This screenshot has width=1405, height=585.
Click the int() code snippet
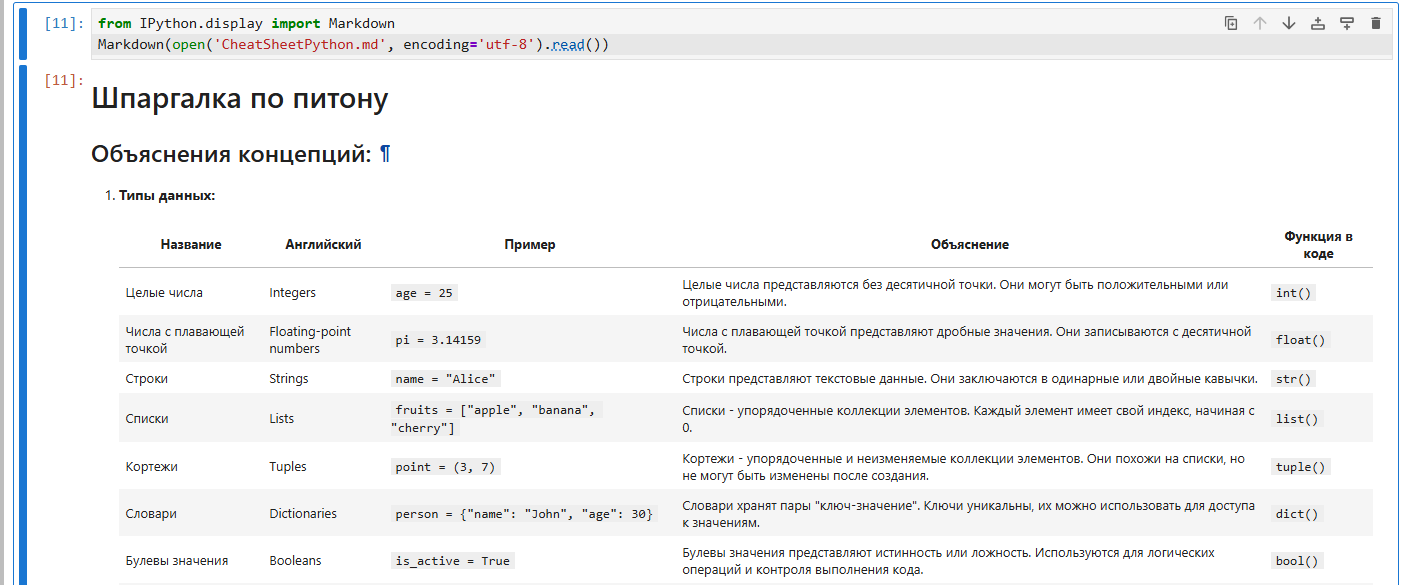coord(1294,293)
